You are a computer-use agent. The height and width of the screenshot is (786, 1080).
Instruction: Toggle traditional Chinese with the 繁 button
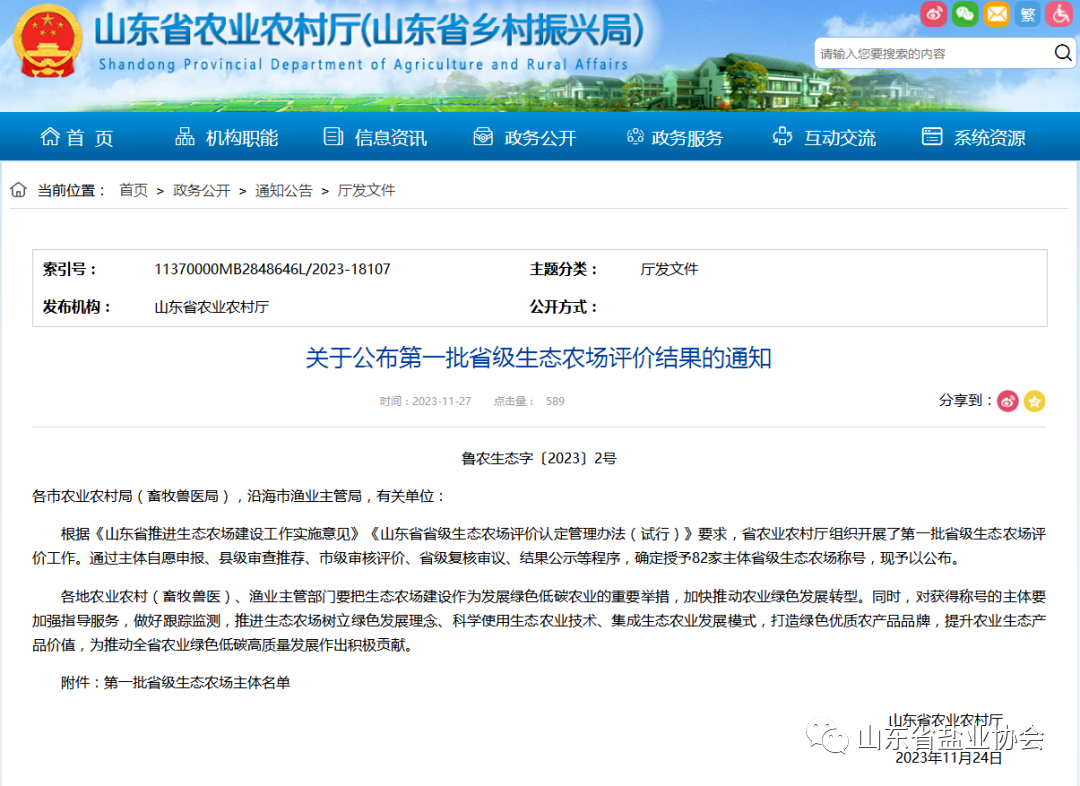(x=1027, y=14)
